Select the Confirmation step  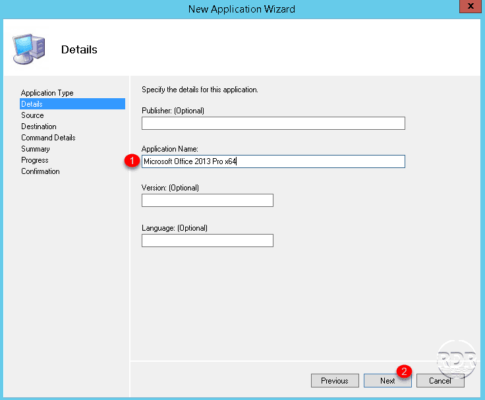click(40, 171)
